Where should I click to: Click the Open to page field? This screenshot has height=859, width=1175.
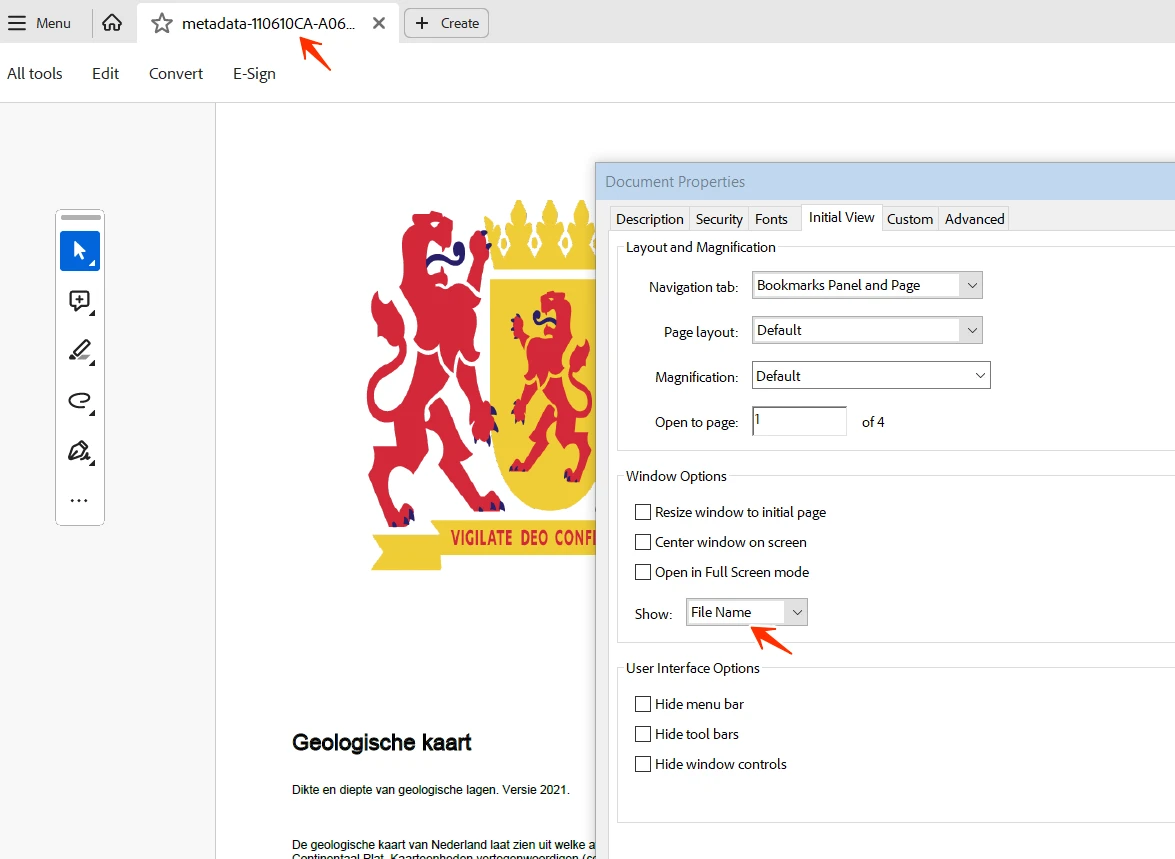pyautogui.click(x=799, y=421)
